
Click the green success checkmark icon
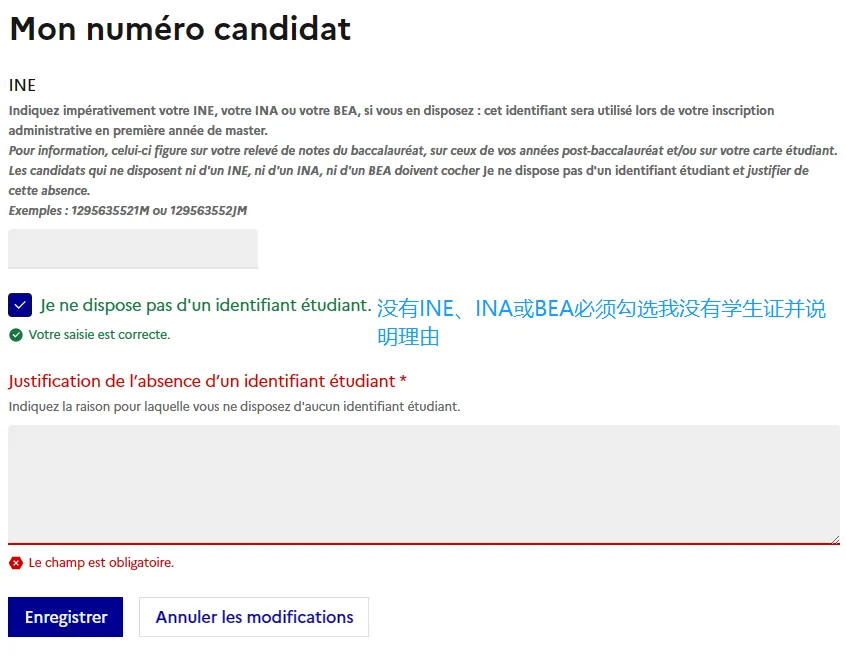[x=16, y=335]
